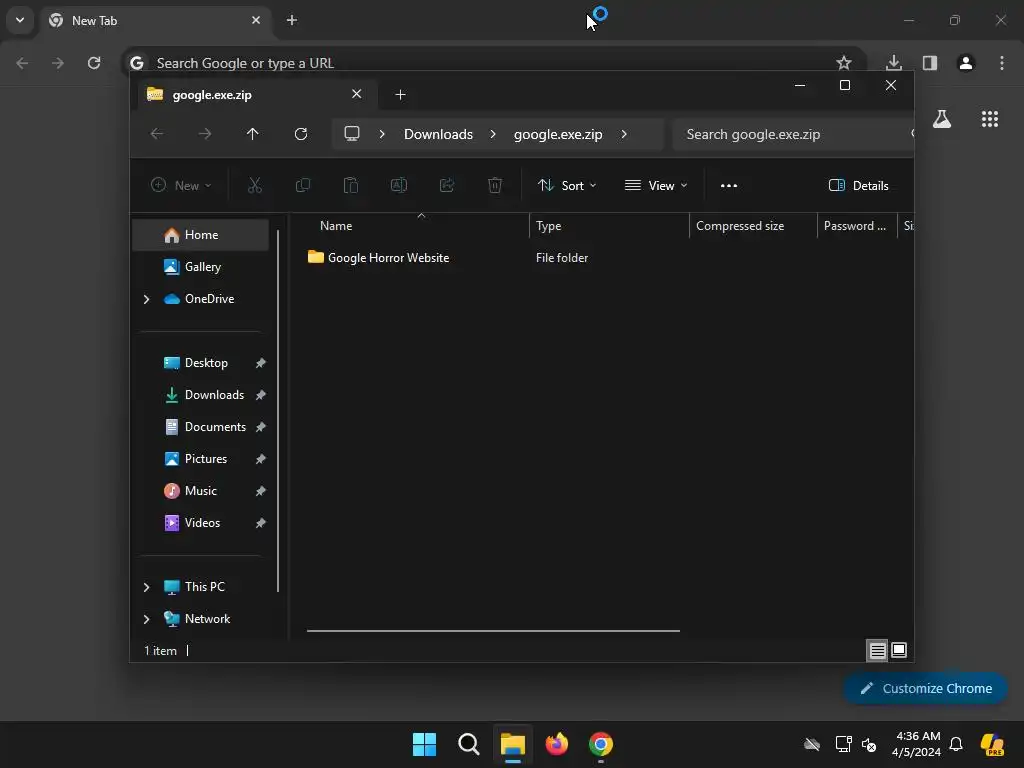The image size is (1024, 768).
Task: Sort by the Name column header
Action: click(336, 226)
